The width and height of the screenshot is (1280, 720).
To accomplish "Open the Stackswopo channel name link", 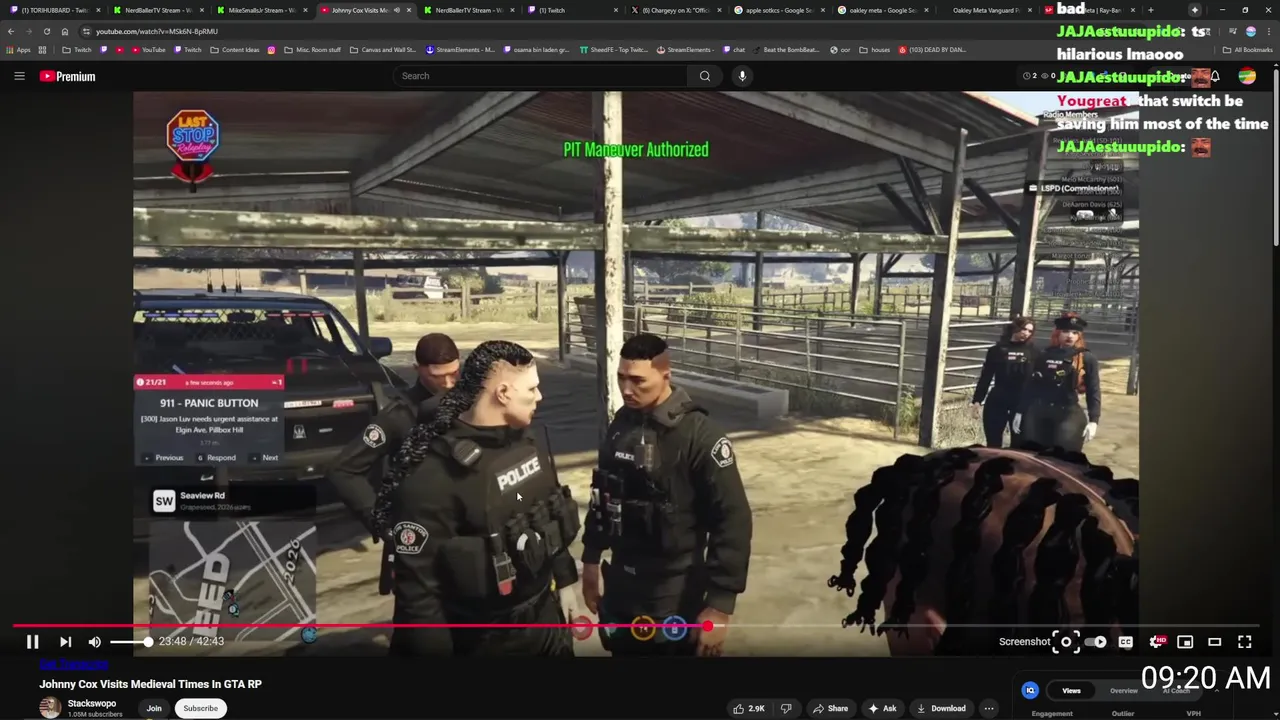I will (x=92, y=703).
